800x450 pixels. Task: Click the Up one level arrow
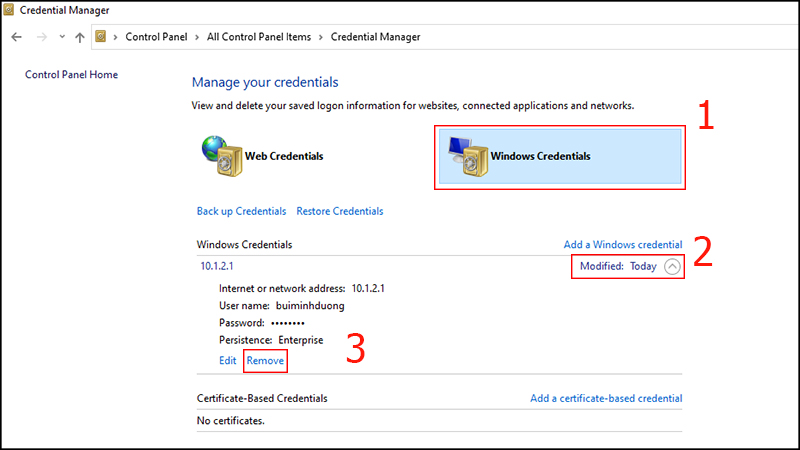click(80, 37)
